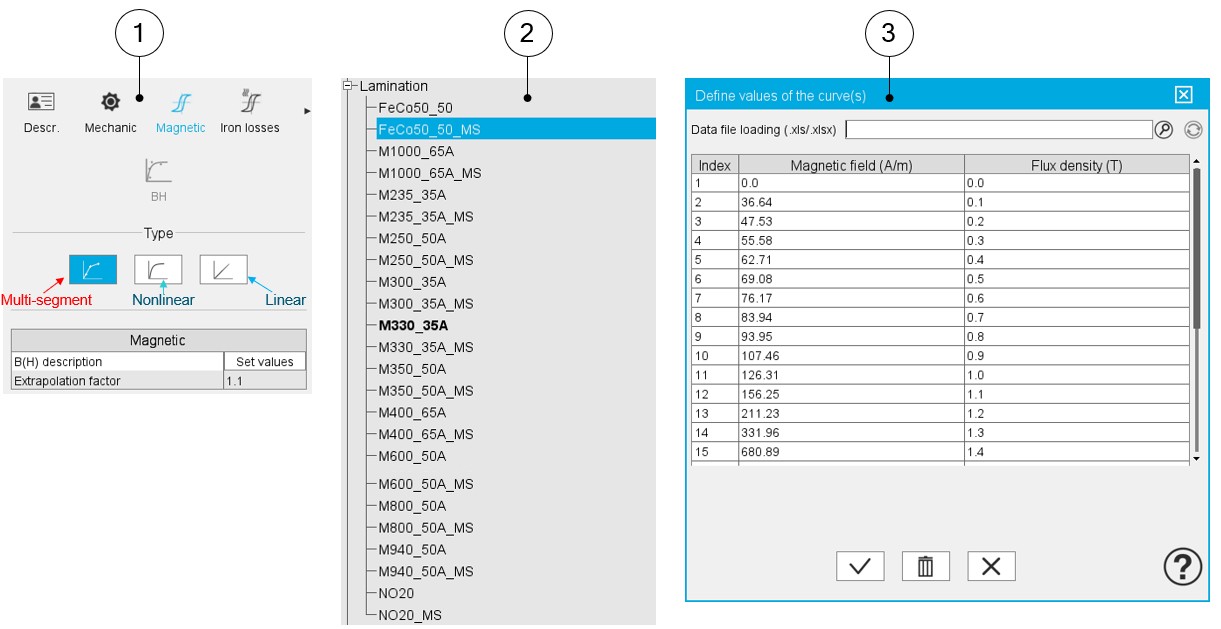Open the help question mark icon
Screen dimensions: 1221x629
[x=1182, y=567]
